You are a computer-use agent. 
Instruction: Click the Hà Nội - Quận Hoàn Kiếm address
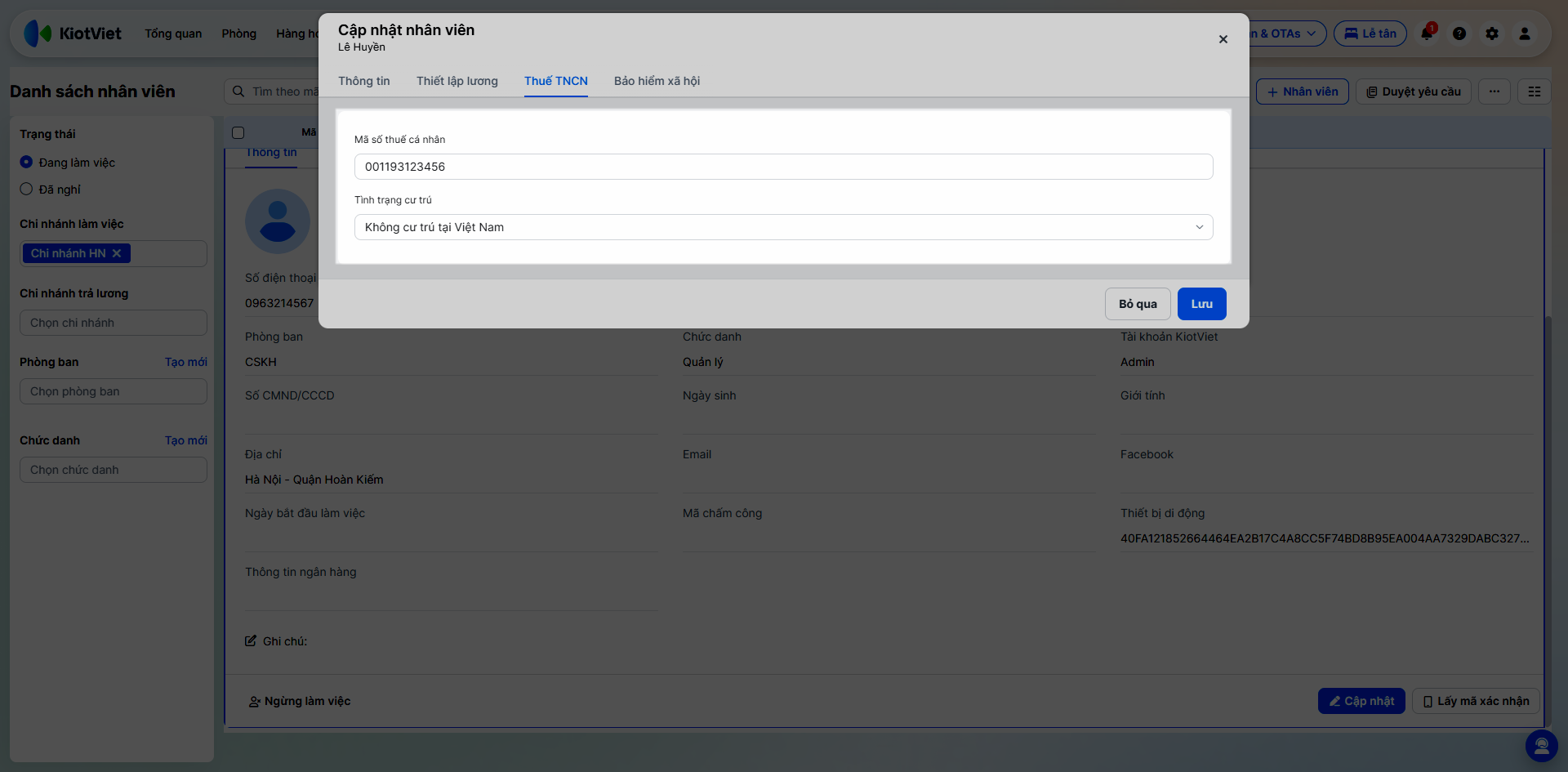pos(314,480)
